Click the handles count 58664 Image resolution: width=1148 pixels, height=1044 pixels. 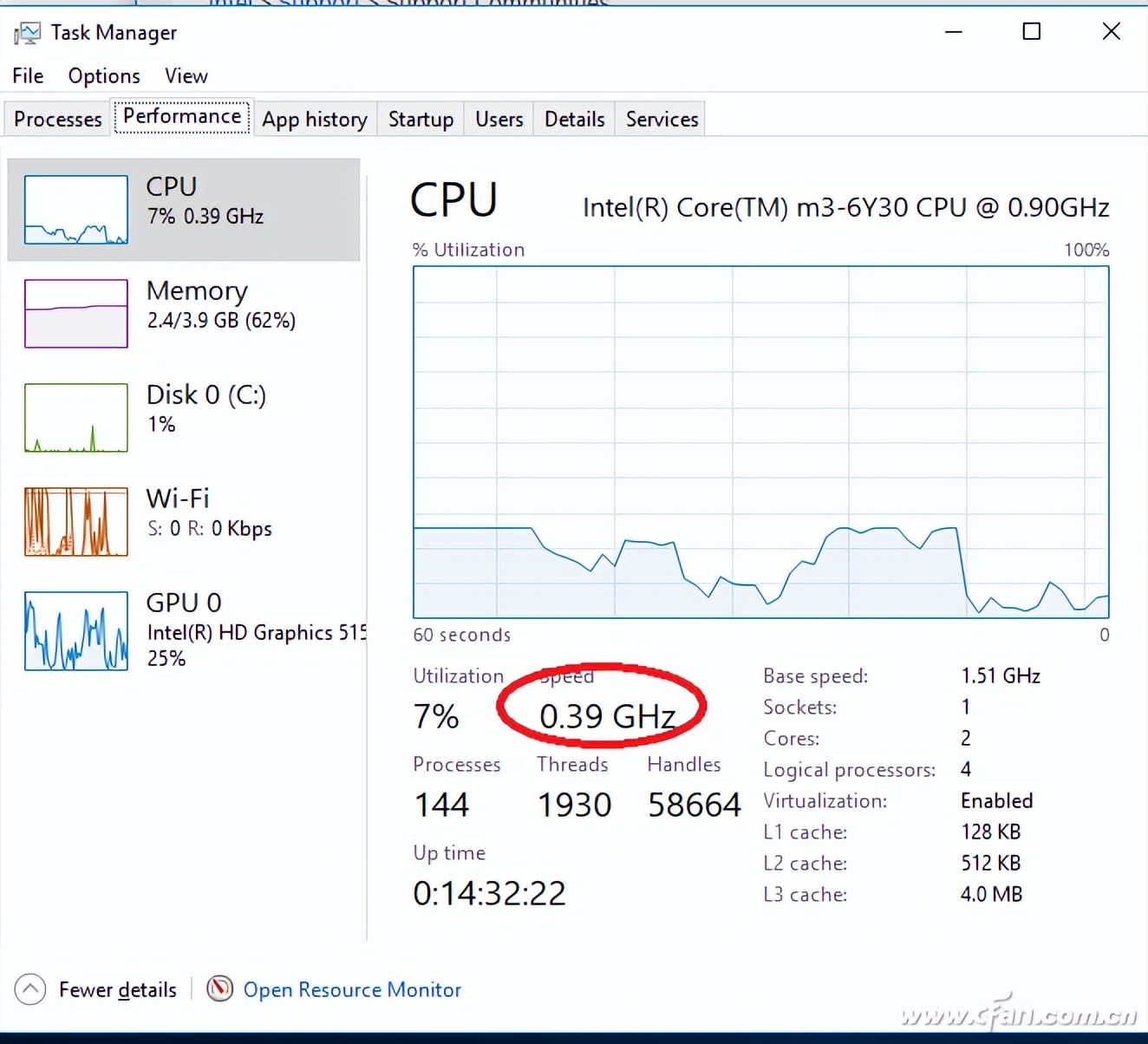(x=695, y=805)
